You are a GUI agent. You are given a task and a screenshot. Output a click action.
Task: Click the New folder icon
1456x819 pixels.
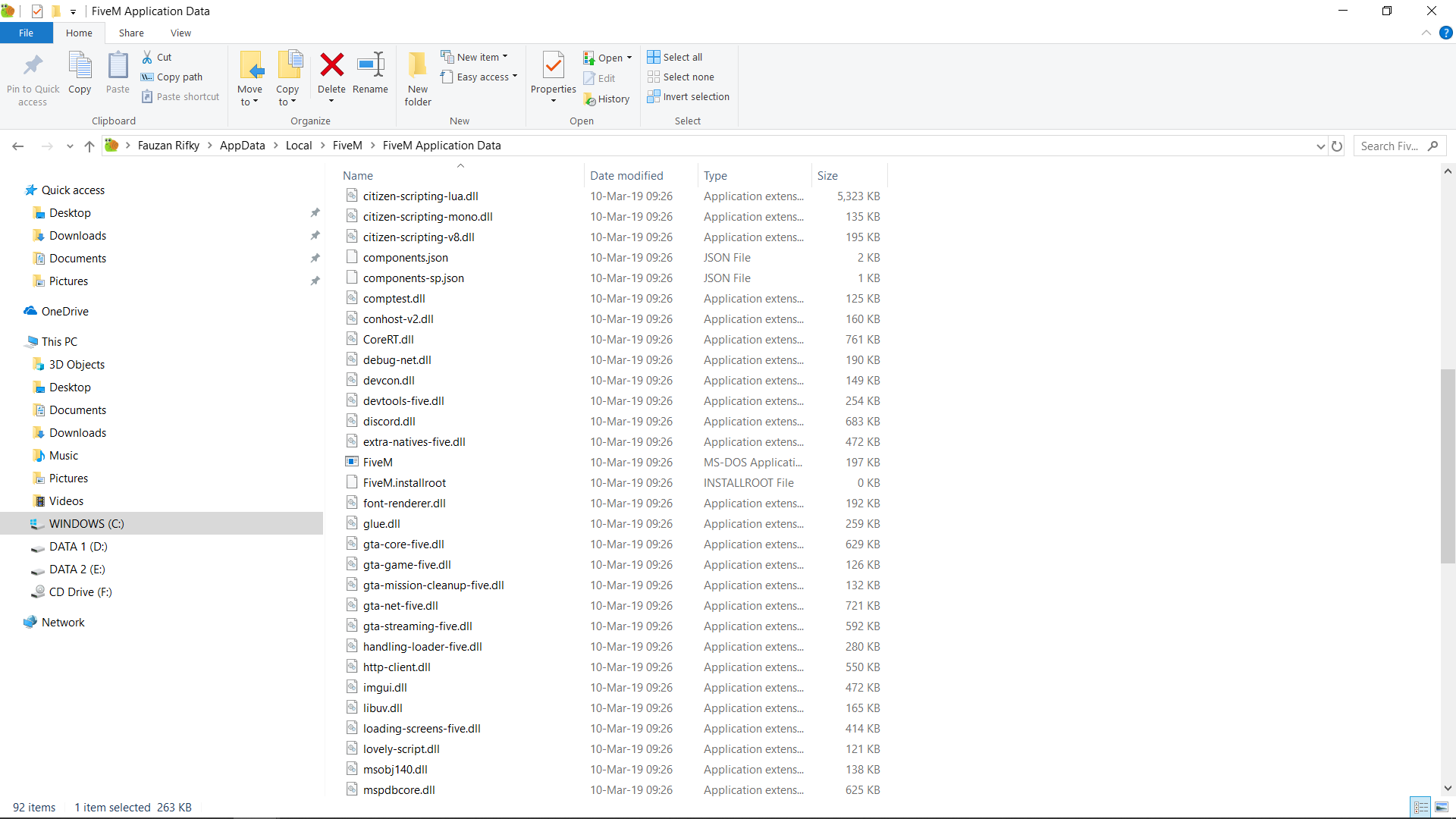point(418,65)
